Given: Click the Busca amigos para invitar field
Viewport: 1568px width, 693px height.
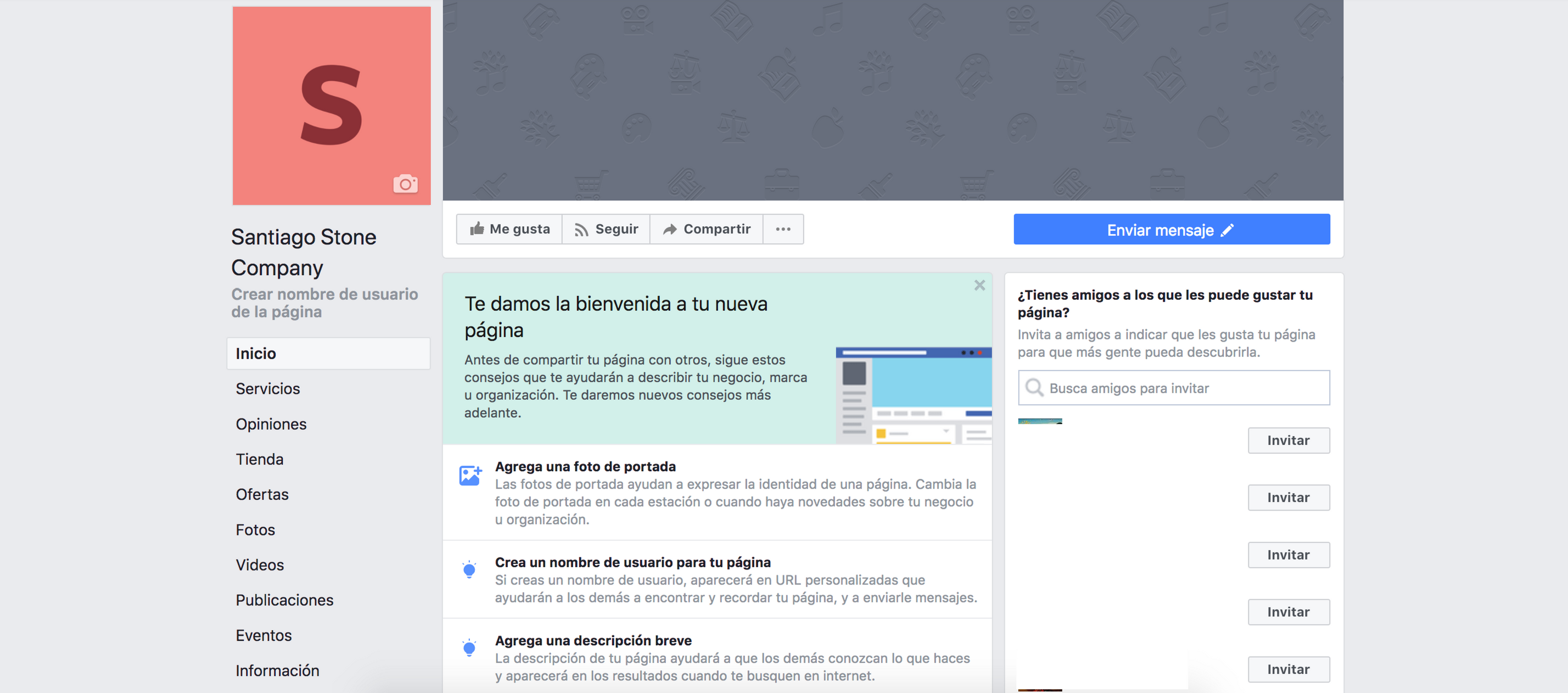Looking at the screenshot, I should [x=1174, y=388].
